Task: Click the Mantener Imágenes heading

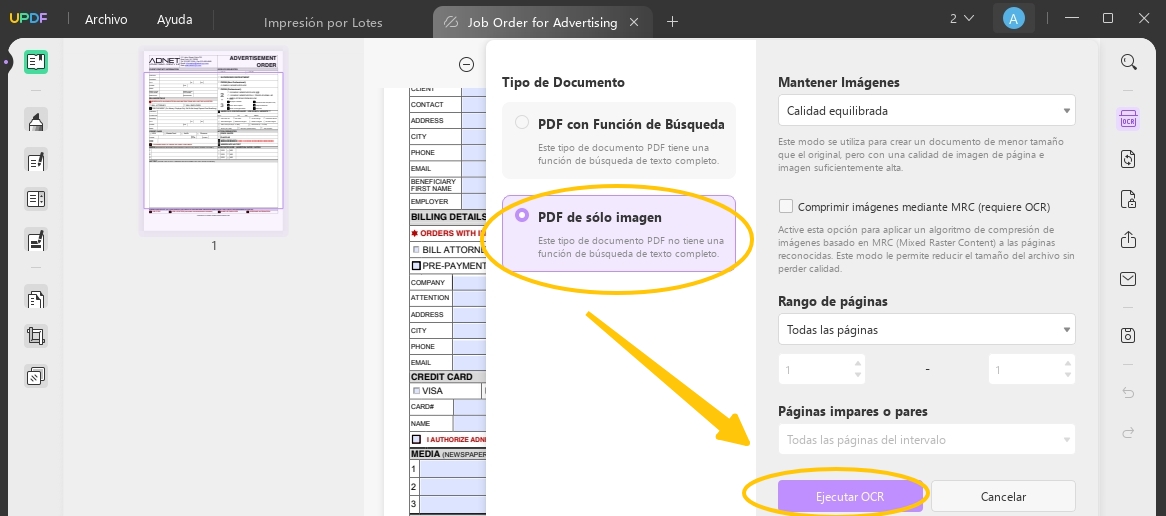Action: [x=839, y=82]
